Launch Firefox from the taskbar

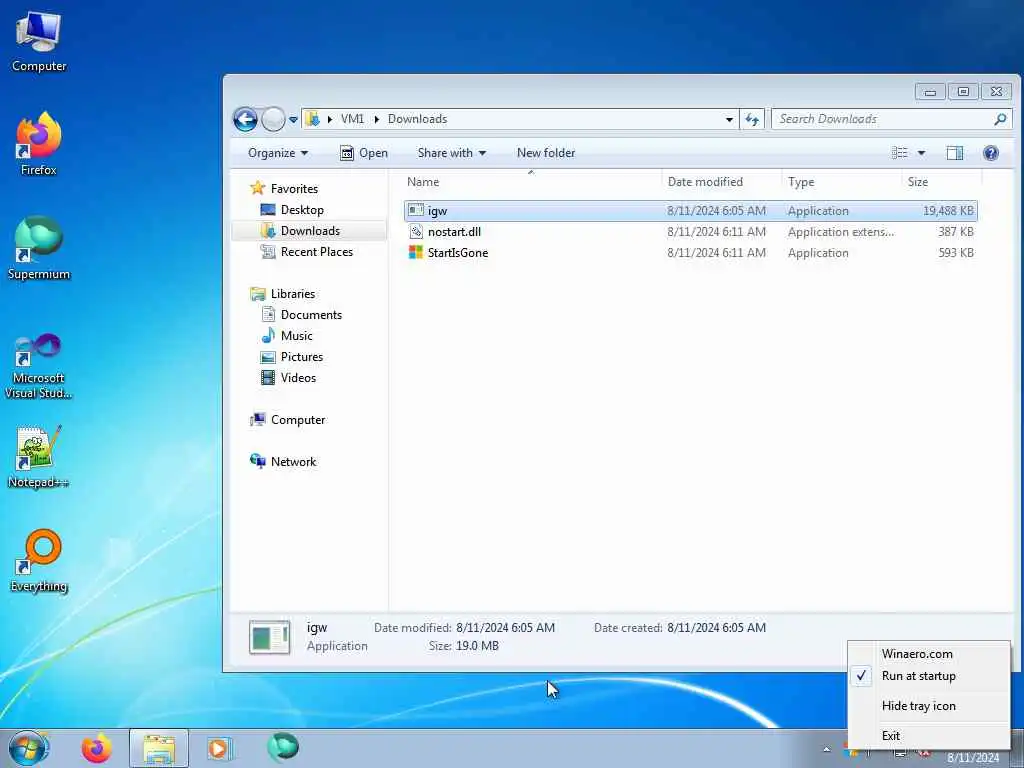[x=97, y=748]
